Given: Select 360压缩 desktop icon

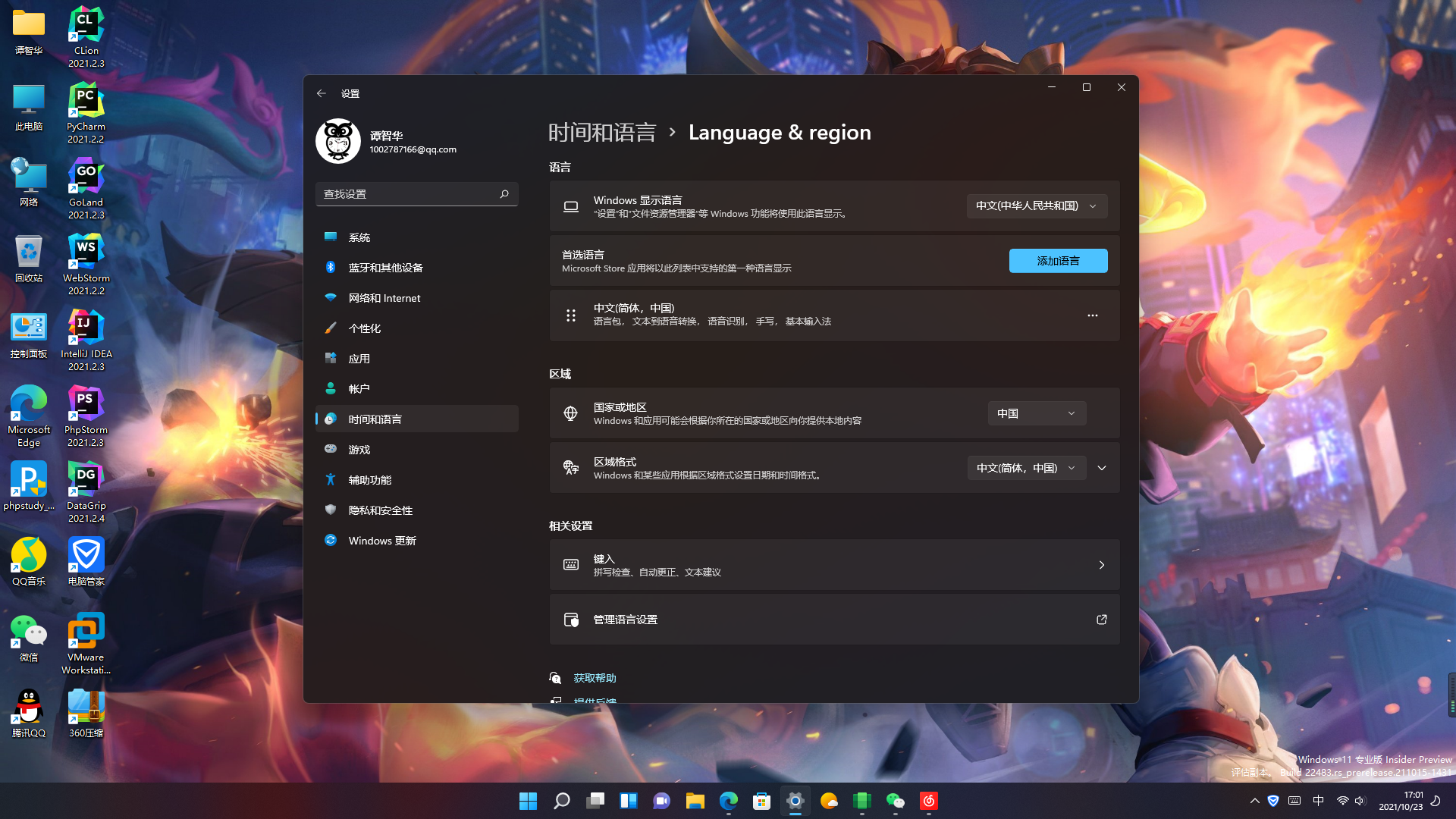Looking at the screenshot, I should point(86,714).
